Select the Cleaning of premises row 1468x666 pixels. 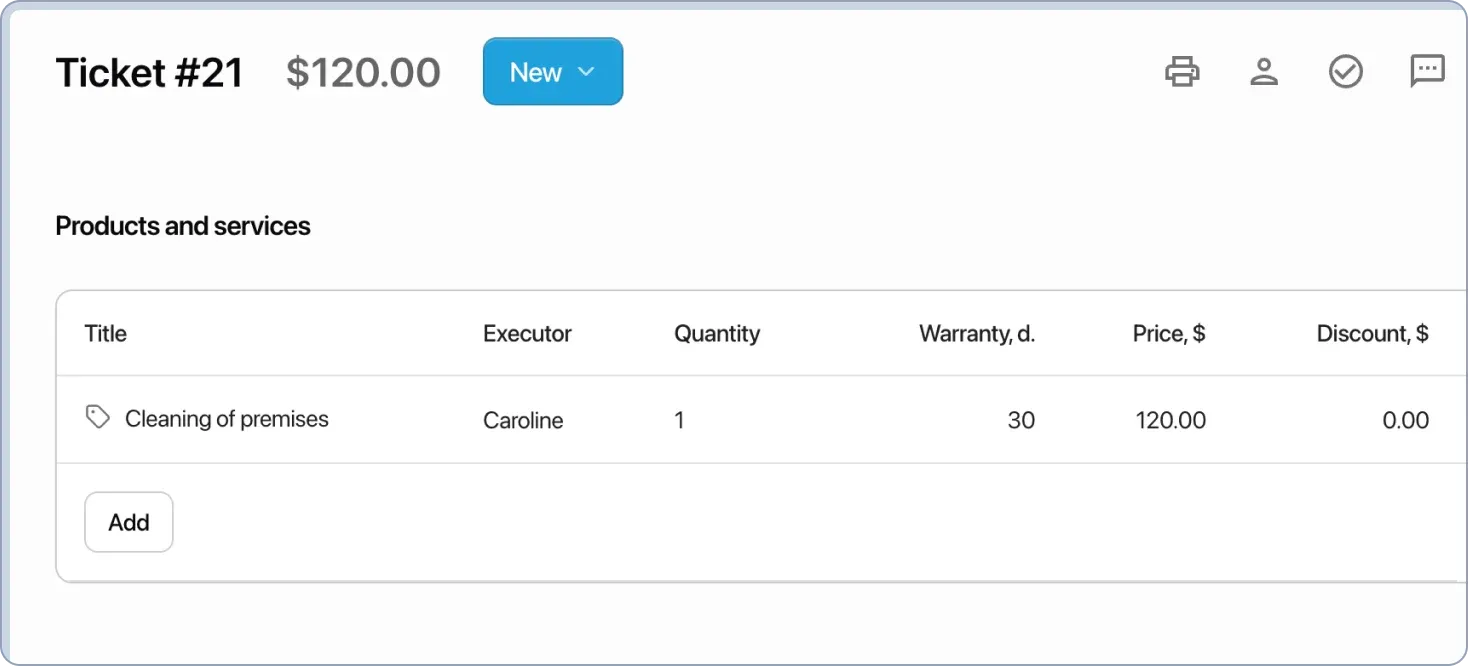click(227, 419)
